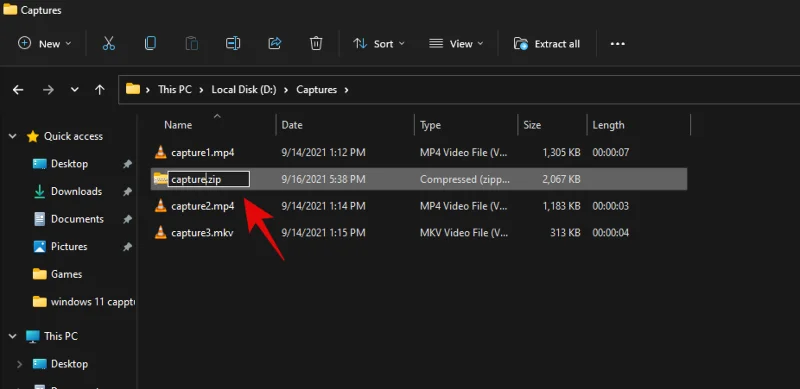Click Captures breadcrumb in address bar
Image resolution: width=800 pixels, height=389 pixels.
pos(316,90)
